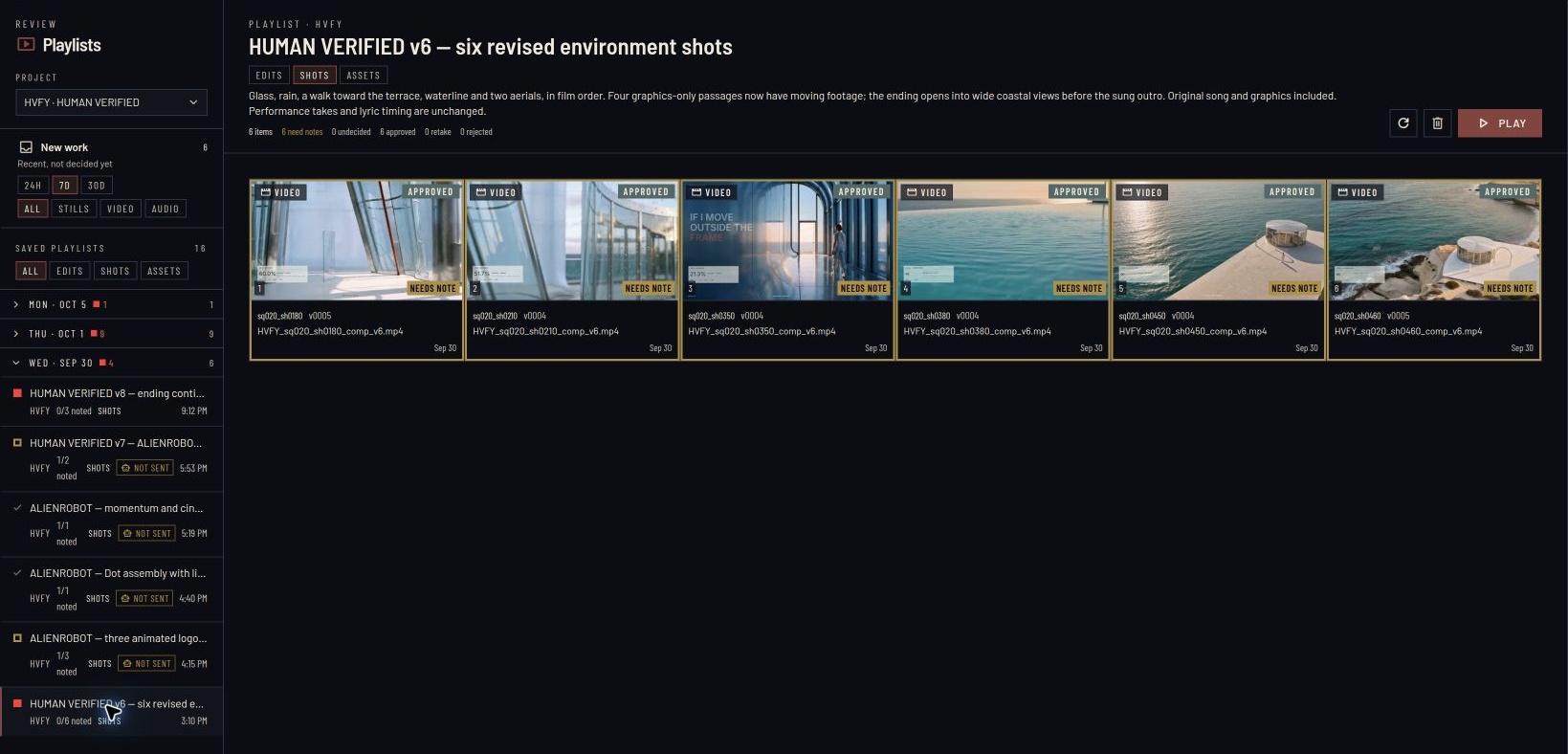Click the checkmark on ALIENROBOT momentum playlist
This screenshot has height=754, width=1568.
(x=17, y=508)
